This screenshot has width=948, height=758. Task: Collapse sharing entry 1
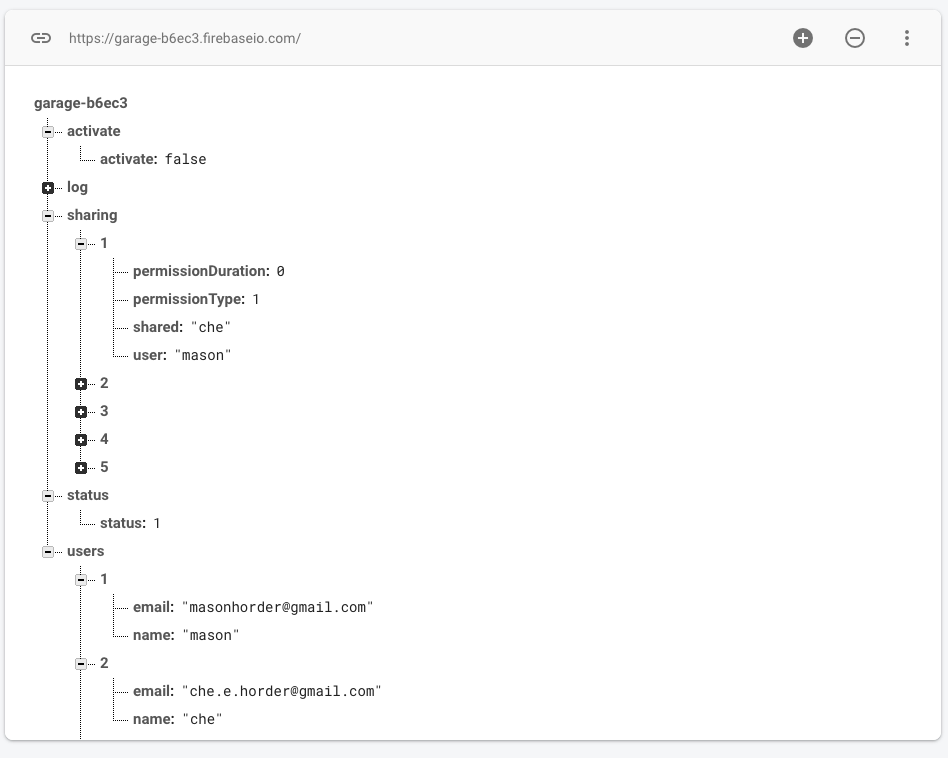[80, 244]
